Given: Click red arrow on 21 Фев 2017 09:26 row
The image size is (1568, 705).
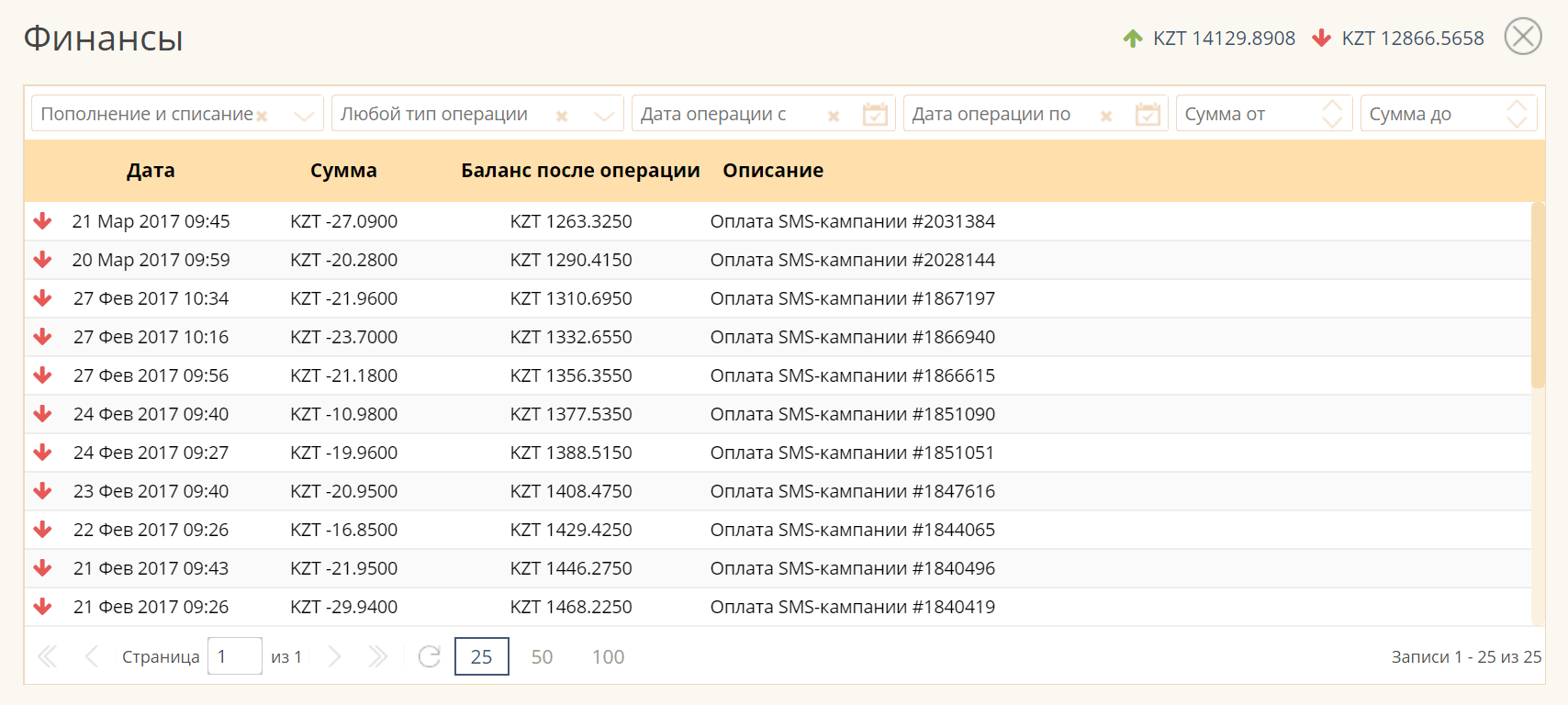Looking at the screenshot, I should [x=42, y=607].
